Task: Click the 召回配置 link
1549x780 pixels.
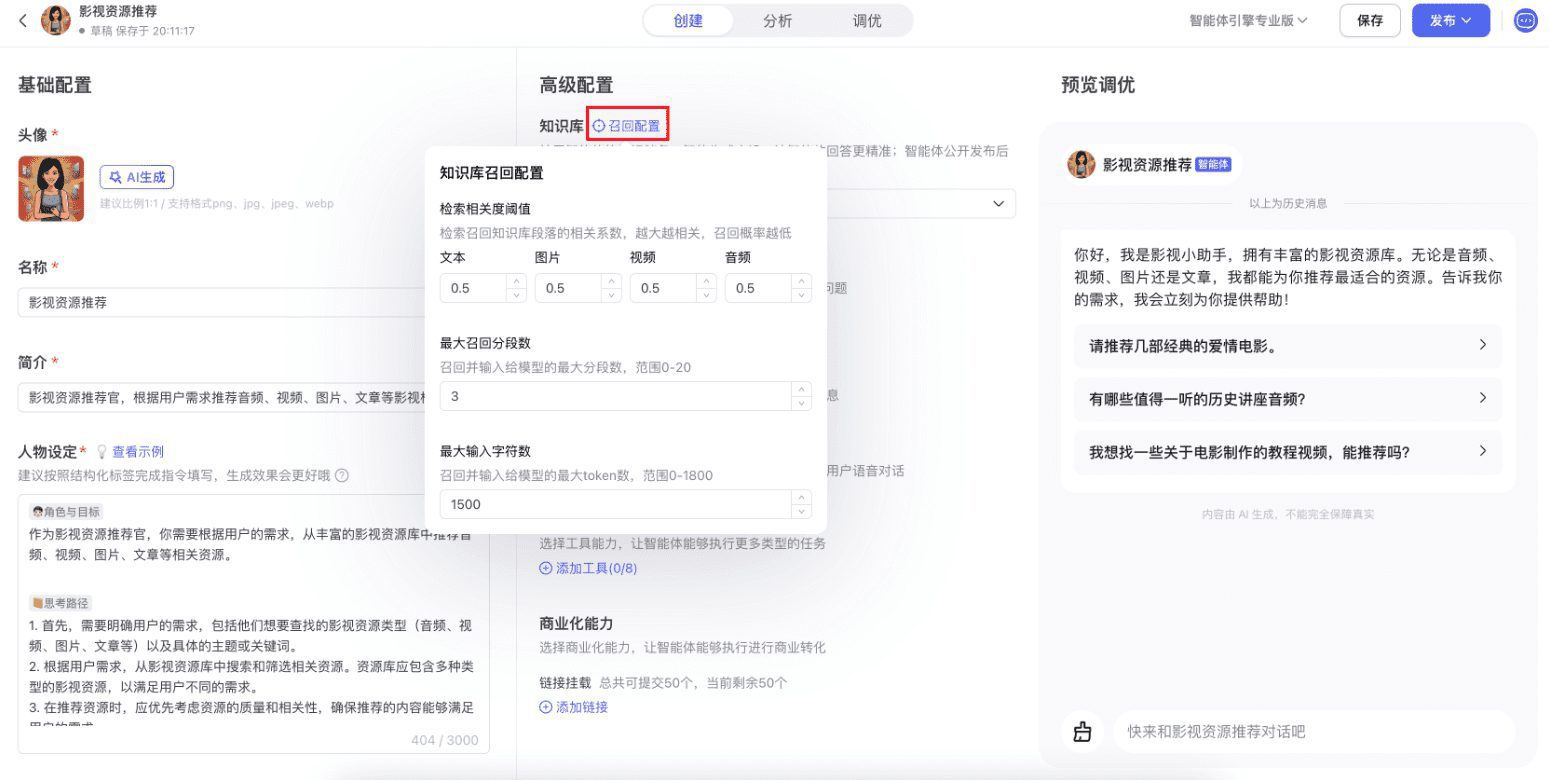Action: (627, 126)
